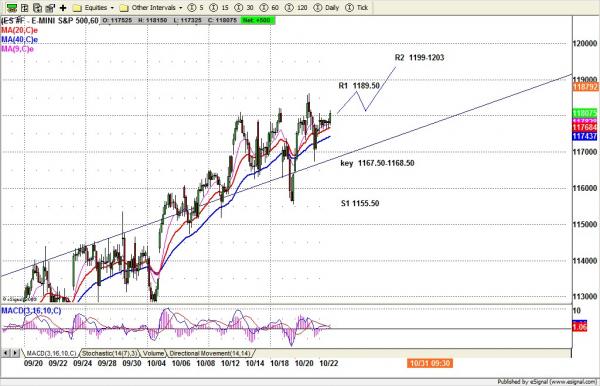Click the refresh page icon in toolbar
The width and height of the screenshot is (600, 386).
(x=38, y=8)
